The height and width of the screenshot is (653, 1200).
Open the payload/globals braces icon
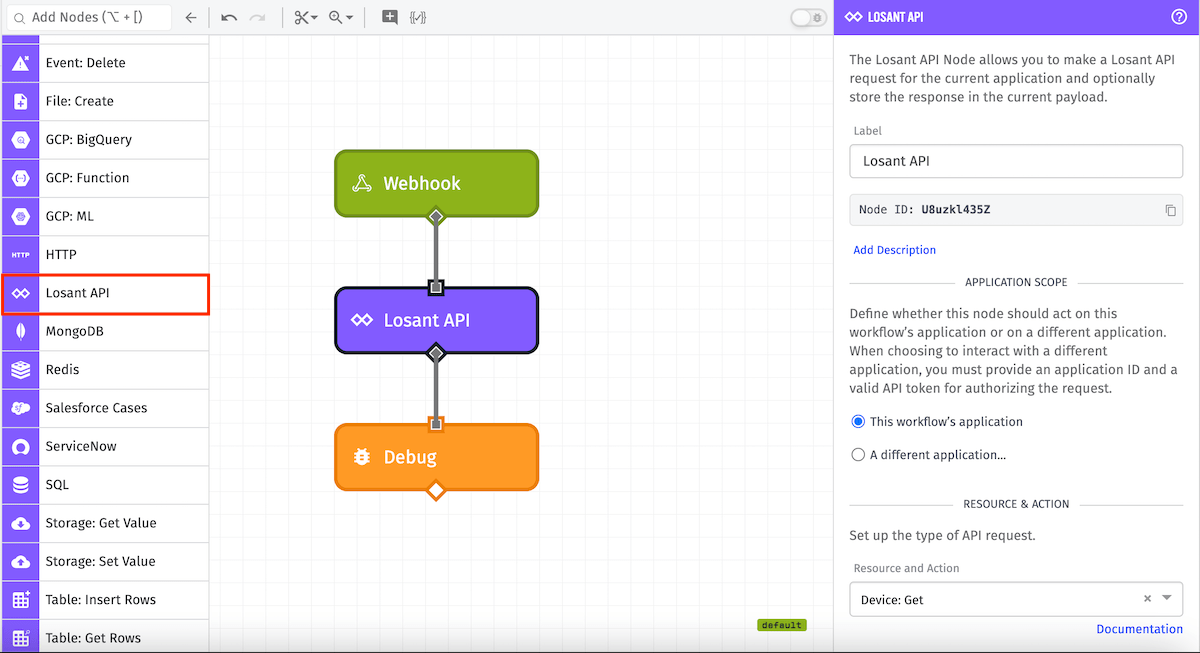pos(418,17)
